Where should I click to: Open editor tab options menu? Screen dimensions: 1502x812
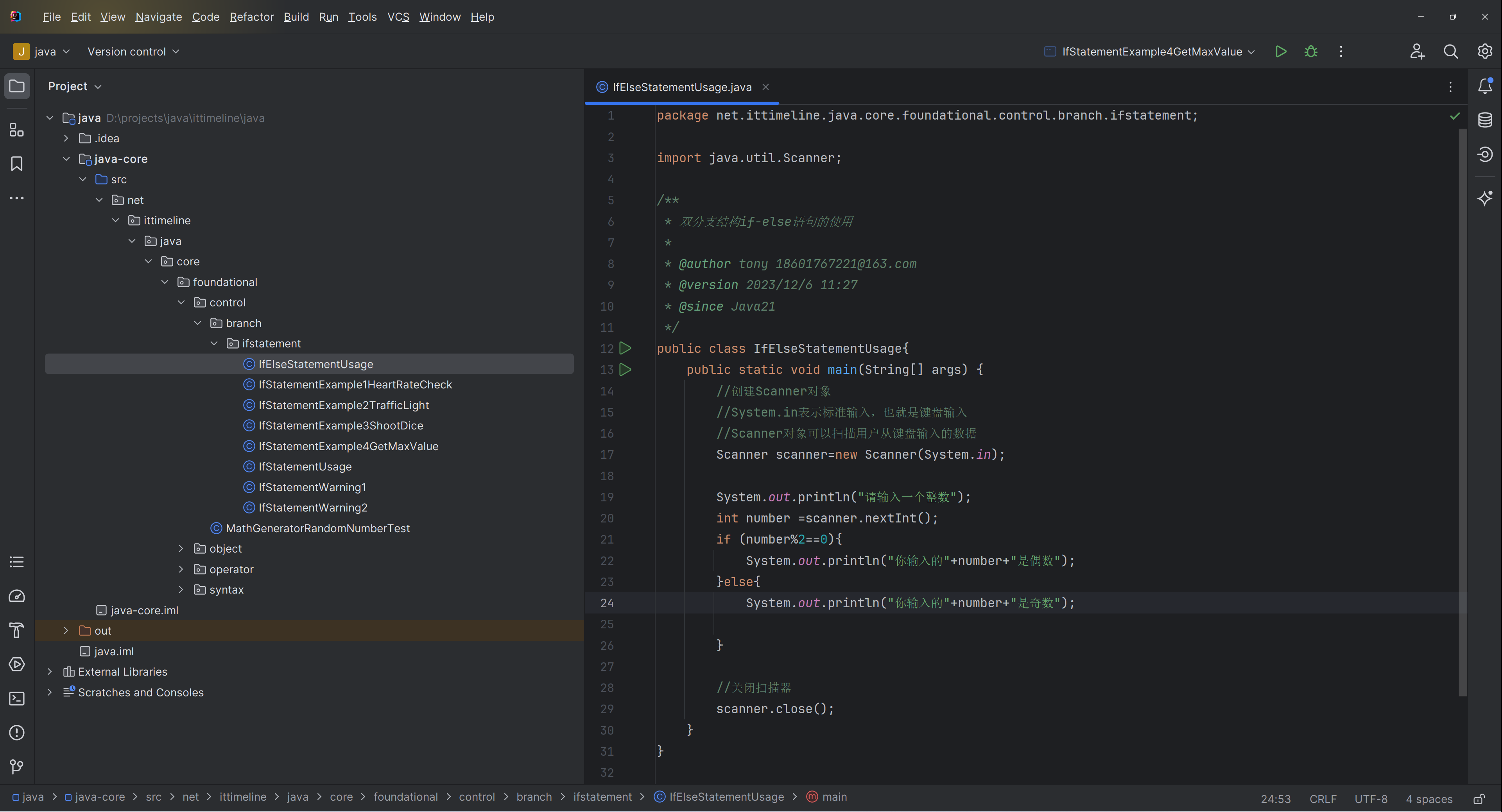click(1451, 87)
